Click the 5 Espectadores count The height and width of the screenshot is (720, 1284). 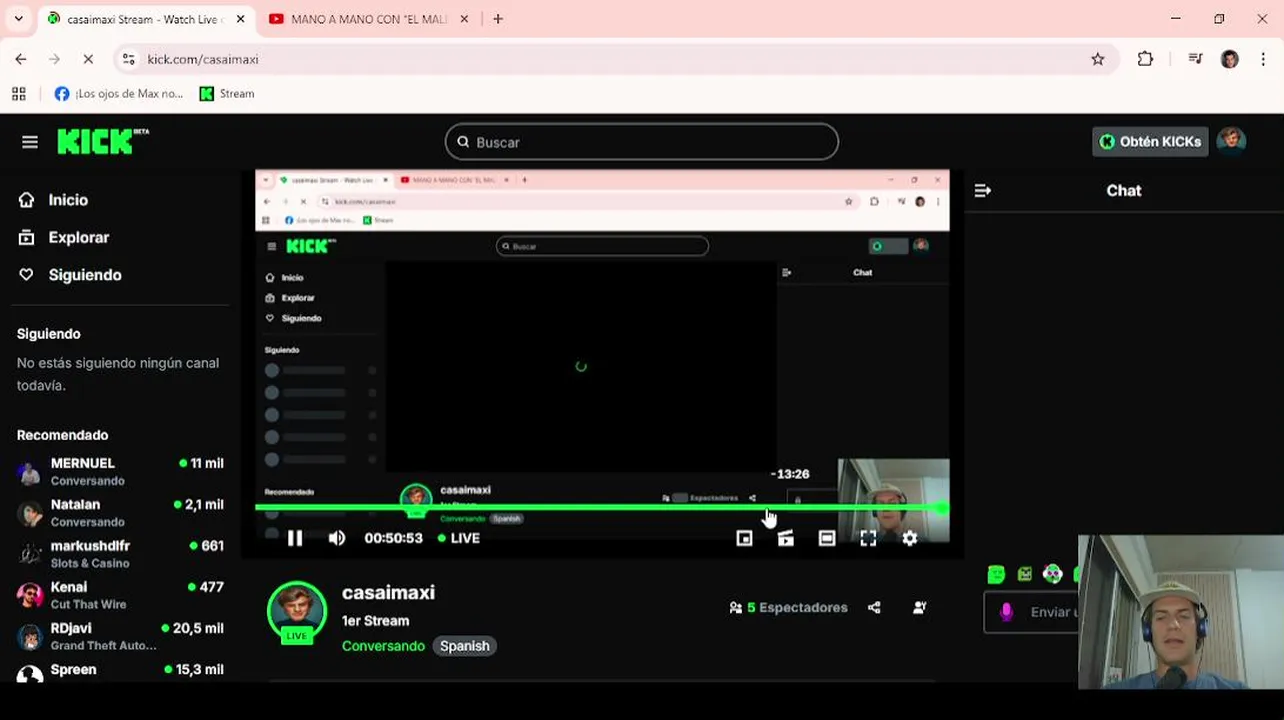coord(788,607)
